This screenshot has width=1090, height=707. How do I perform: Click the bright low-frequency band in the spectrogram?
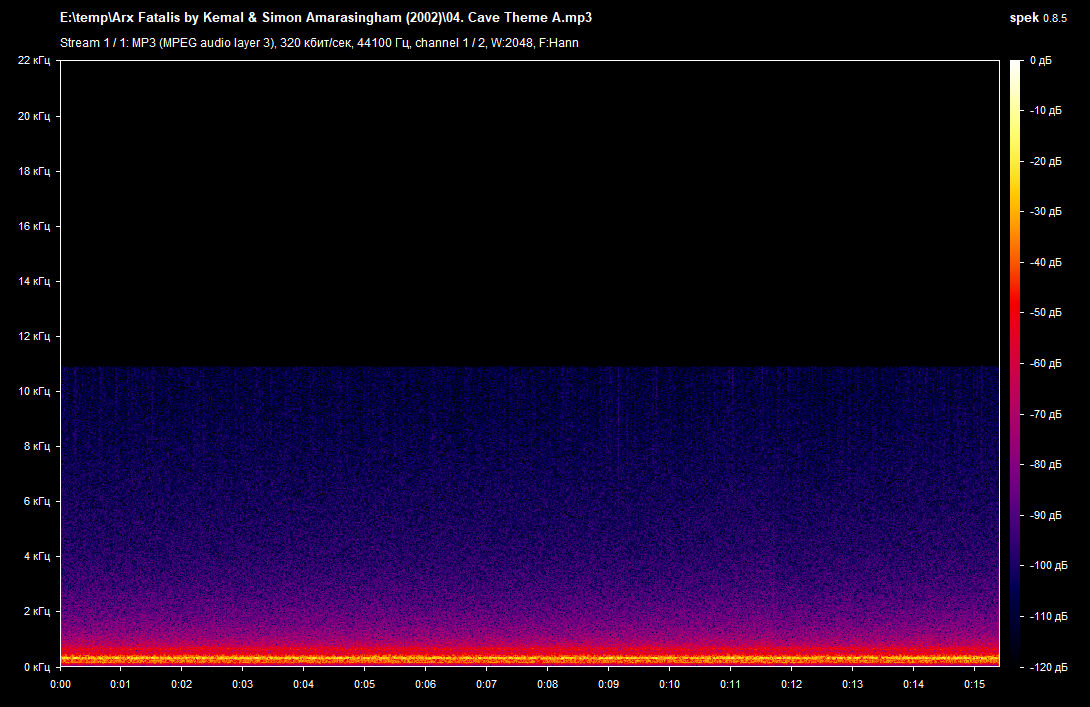[530, 657]
